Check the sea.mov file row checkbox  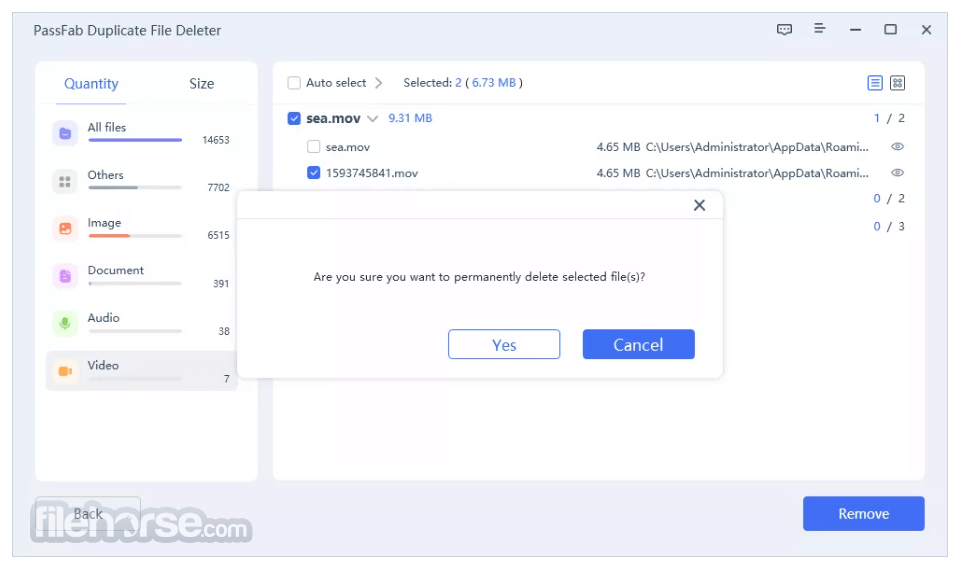pyautogui.click(x=314, y=147)
